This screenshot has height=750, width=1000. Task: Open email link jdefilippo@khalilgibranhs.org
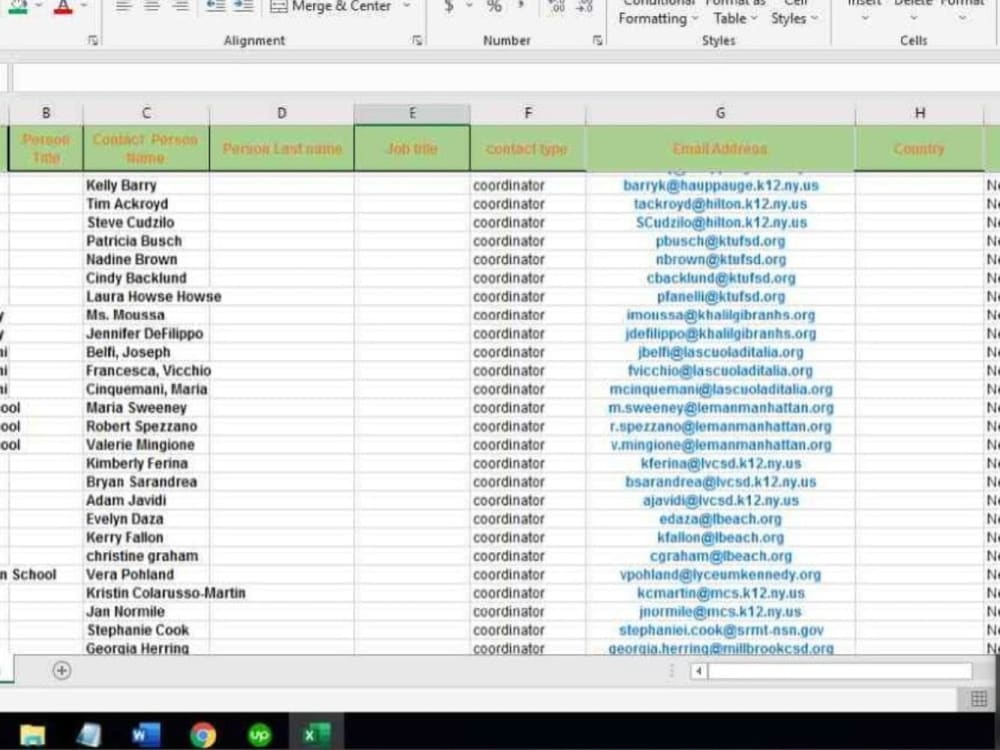tap(721, 334)
